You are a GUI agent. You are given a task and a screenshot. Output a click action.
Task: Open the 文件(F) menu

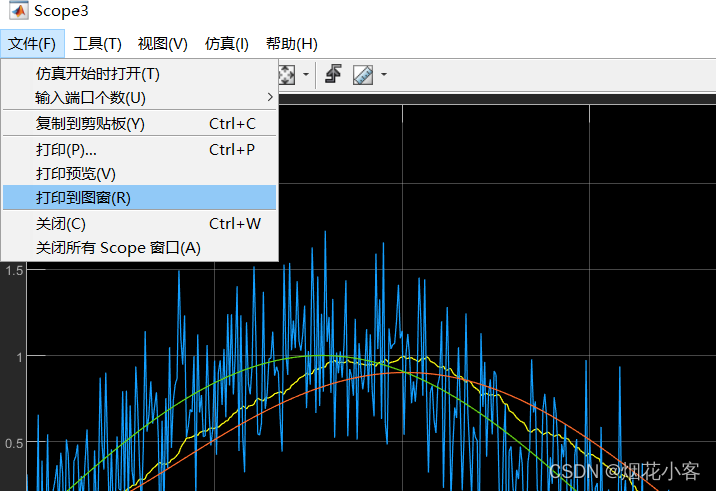tap(32, 44)
